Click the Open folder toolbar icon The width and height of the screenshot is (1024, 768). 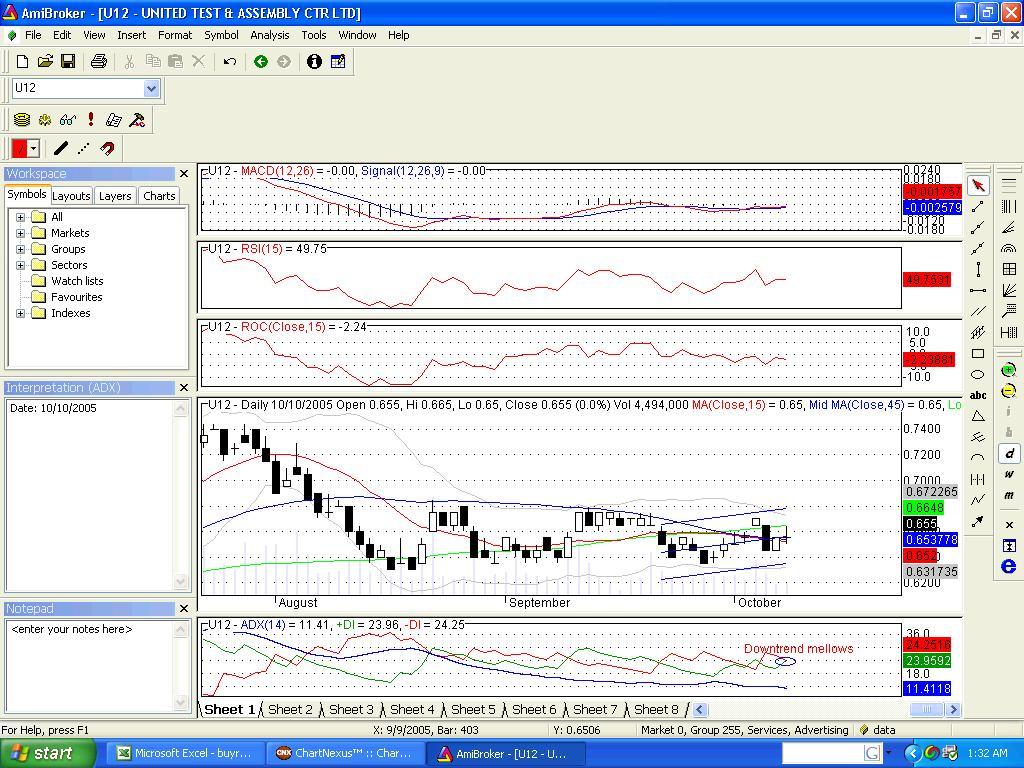pyautogui.click(x=45, y=61)
